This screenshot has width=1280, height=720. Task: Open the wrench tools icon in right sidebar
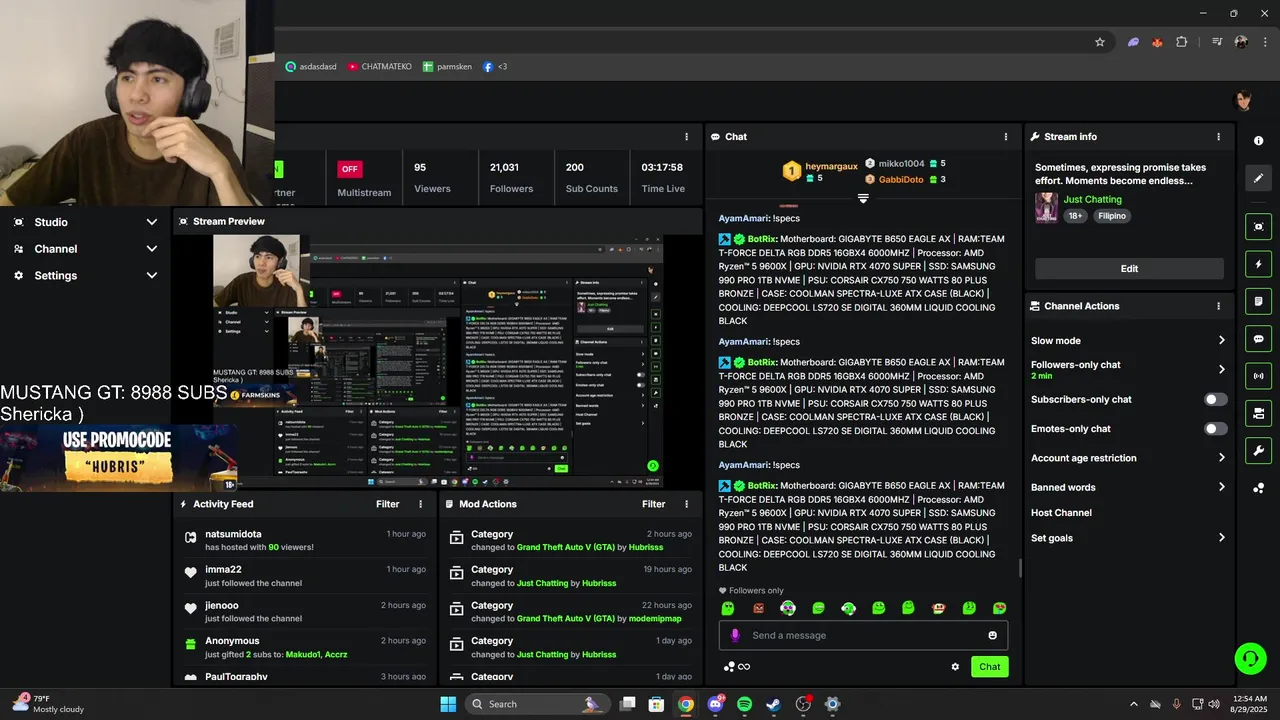coord(1259,451)
